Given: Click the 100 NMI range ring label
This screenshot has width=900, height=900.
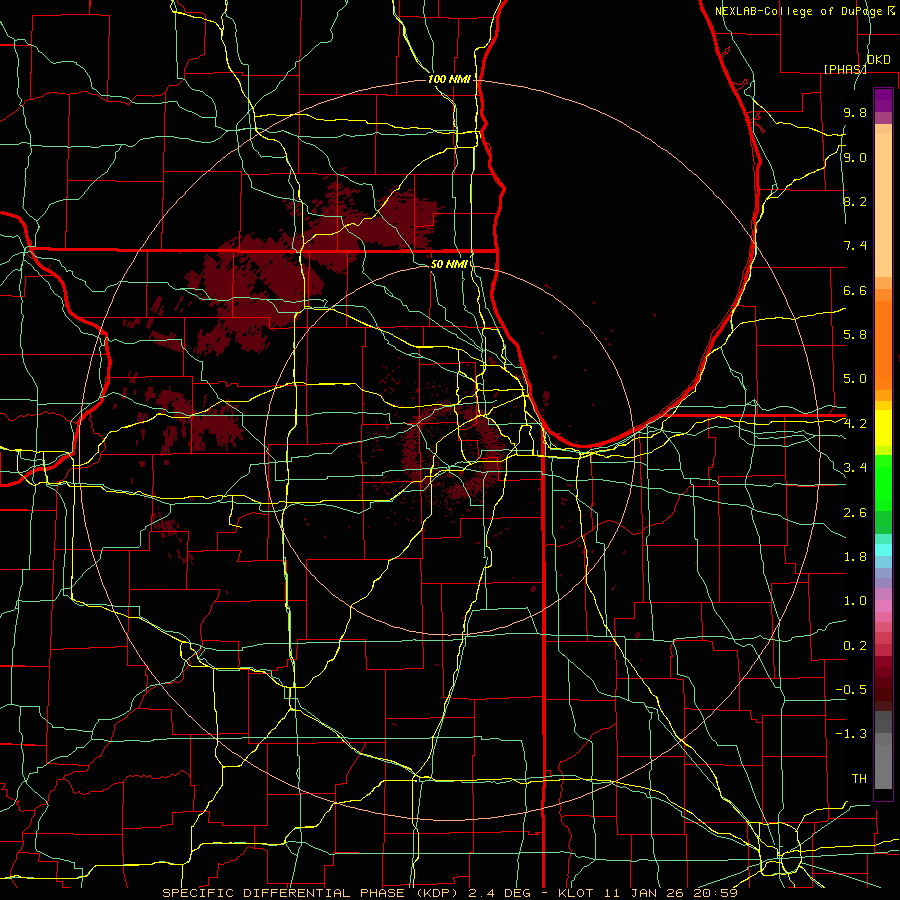Looking at the screenshot, I should [449, 79].
